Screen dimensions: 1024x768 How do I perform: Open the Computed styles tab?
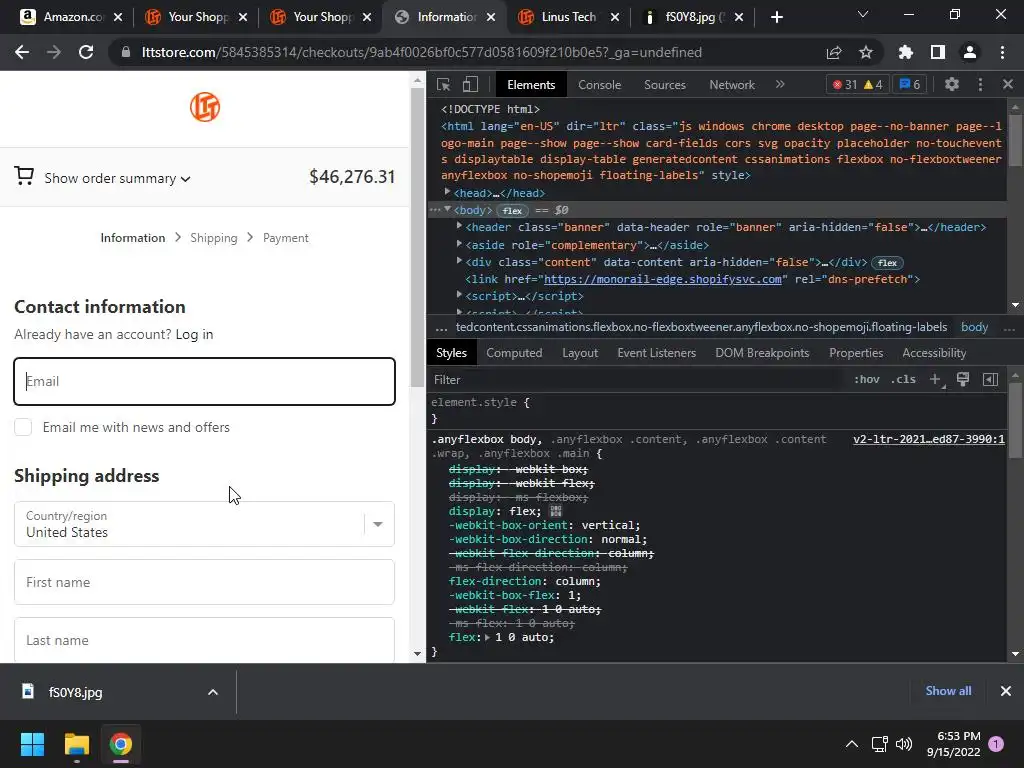click(x=514, y=353)
